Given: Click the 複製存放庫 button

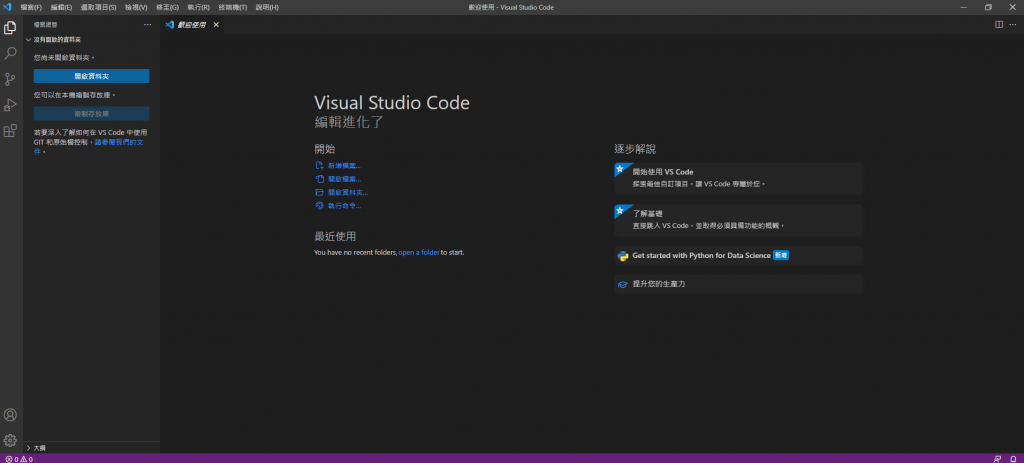Looking at the screenshot, I should tap(91, 114).
